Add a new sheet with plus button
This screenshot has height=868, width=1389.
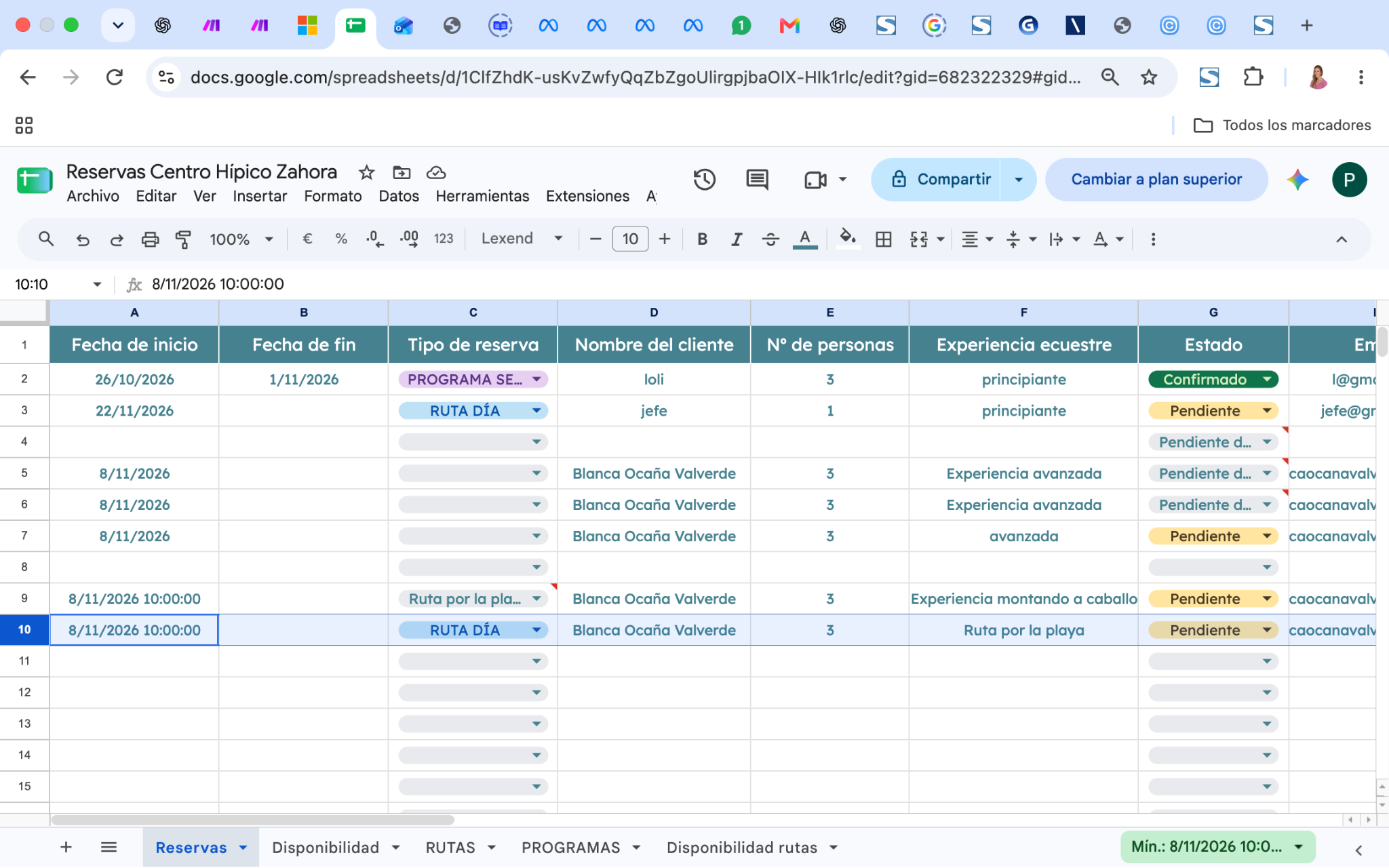tap(66, 847)
